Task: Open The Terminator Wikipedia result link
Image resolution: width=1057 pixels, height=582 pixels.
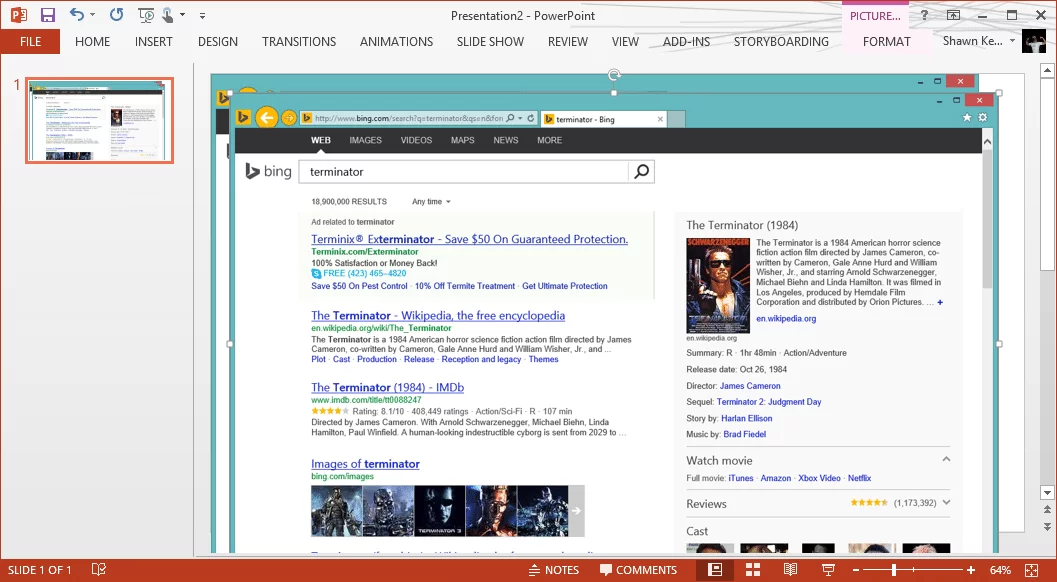Action: point(438,316)
